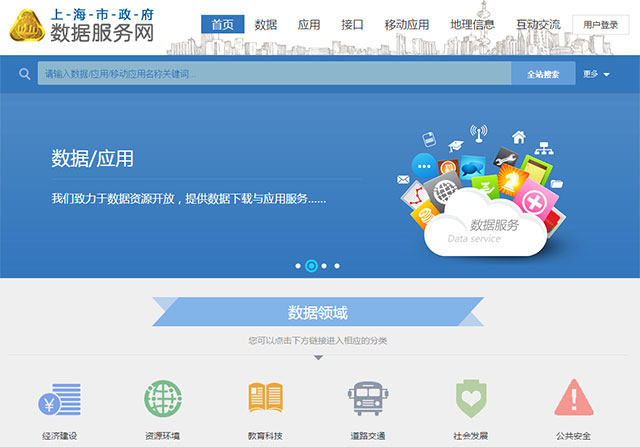Screen dimensions: 640x447
Task: Click the 经济建设 yen icon
Action: [x=59, y=399]
